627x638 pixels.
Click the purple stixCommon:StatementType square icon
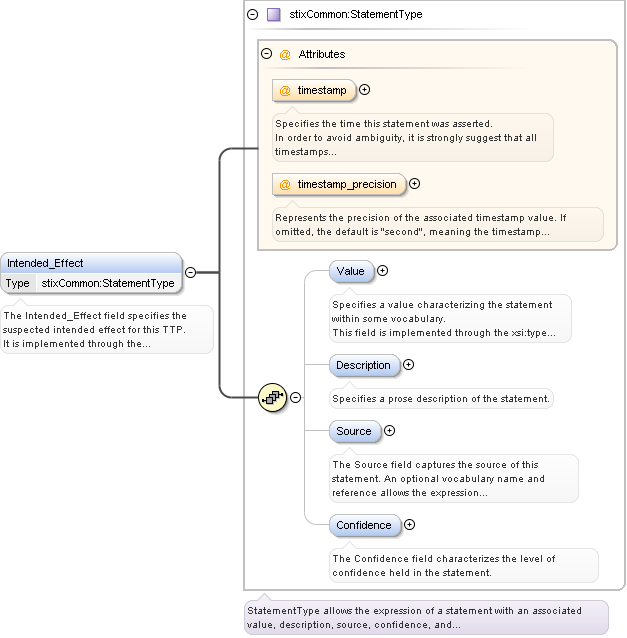274,15
